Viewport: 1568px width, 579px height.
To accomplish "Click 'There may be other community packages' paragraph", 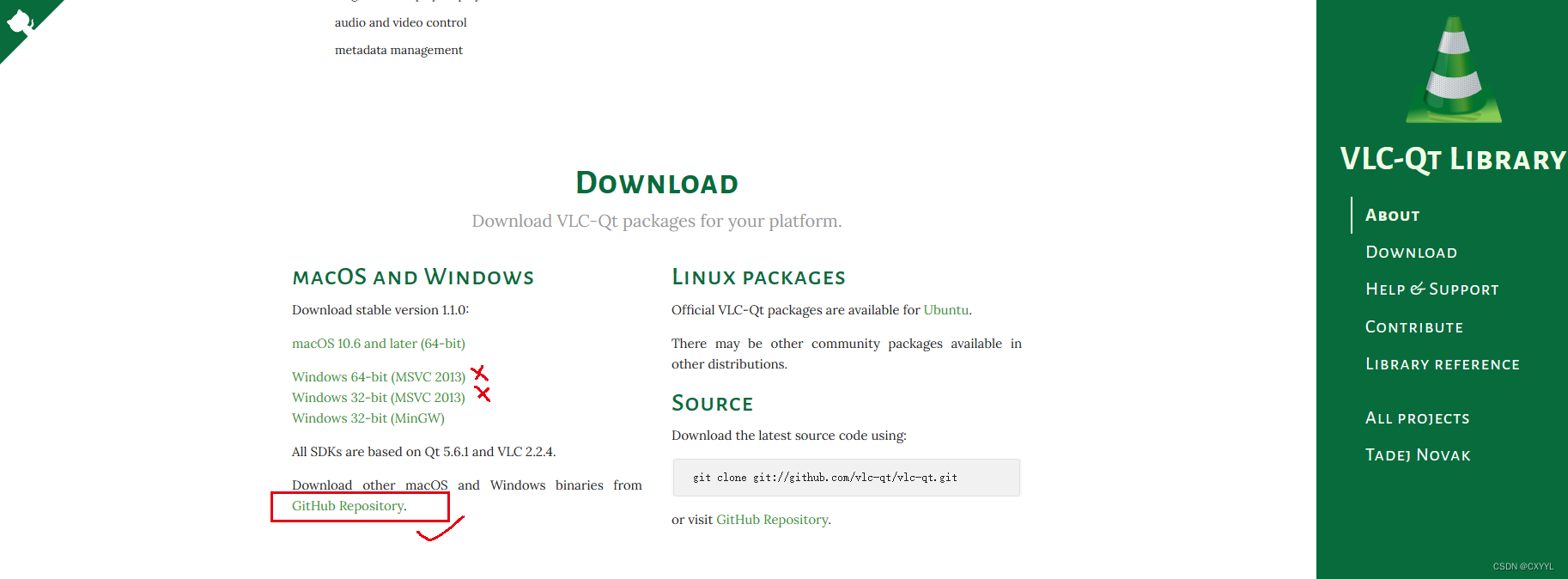I will click(x=847, y=354).
